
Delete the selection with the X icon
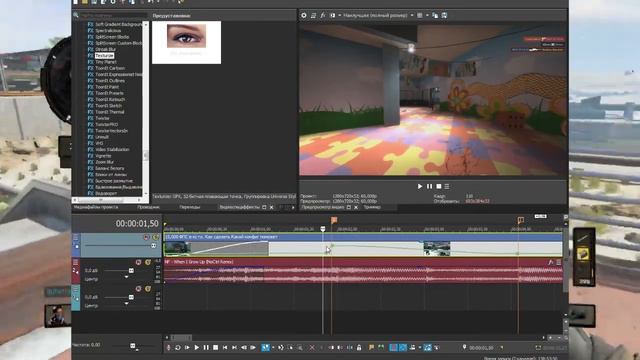(x=312, y=347)
